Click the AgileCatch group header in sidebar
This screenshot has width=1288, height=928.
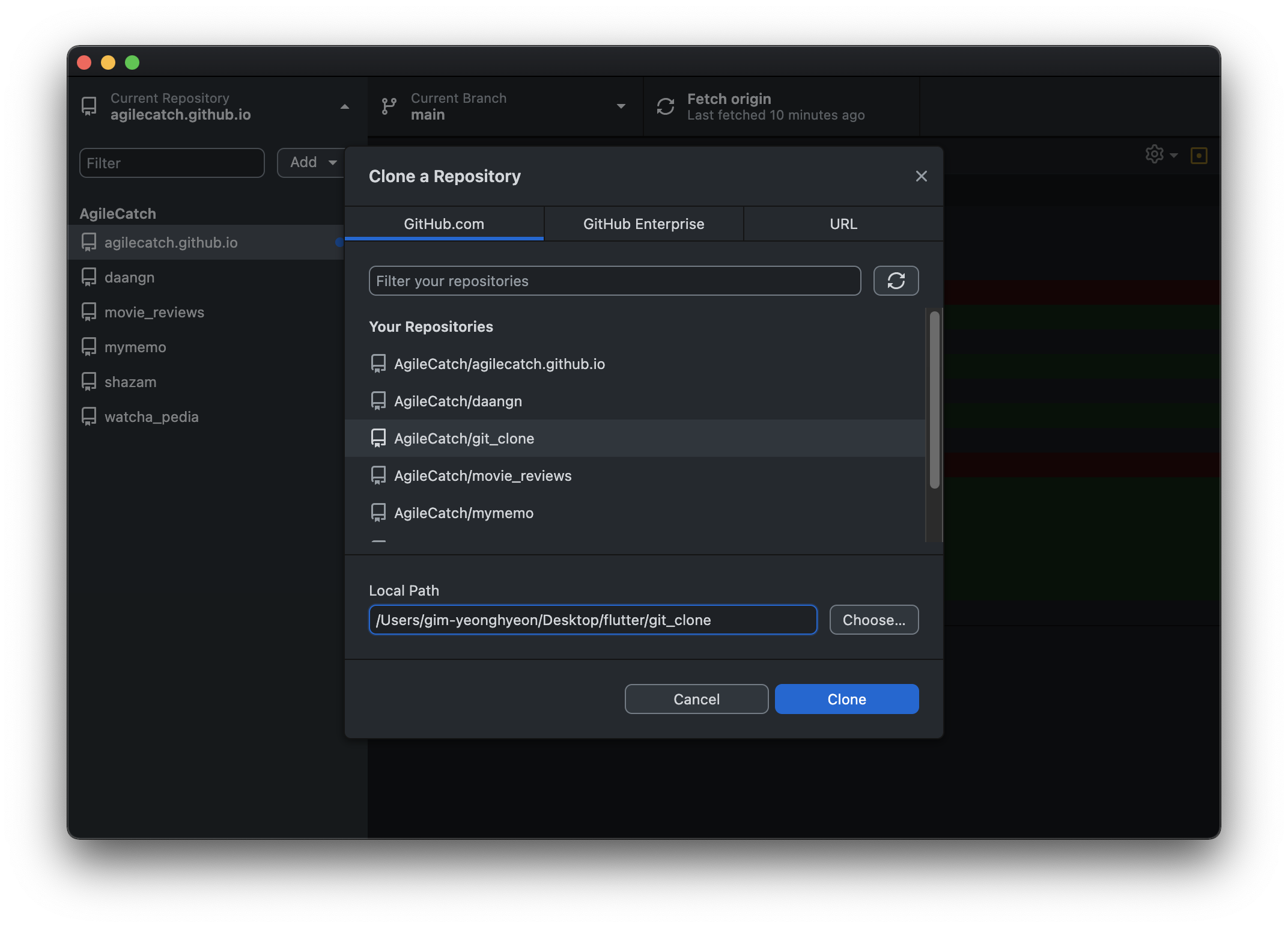click(x=118, y=213)
